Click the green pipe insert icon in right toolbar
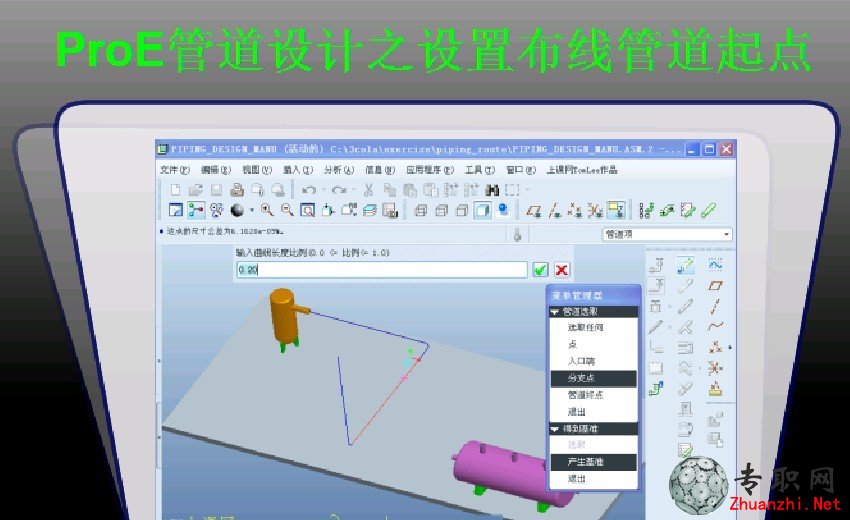 656,388
